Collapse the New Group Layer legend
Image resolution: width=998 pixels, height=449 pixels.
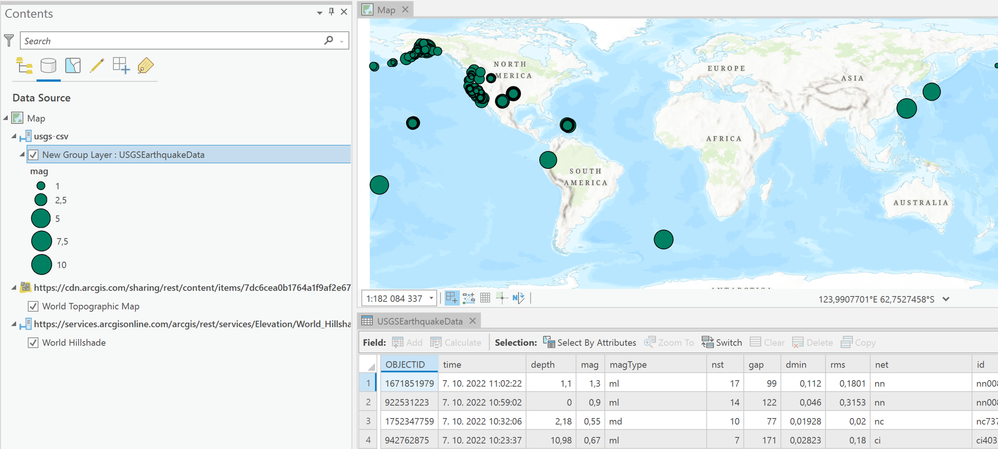pos(23,154)
